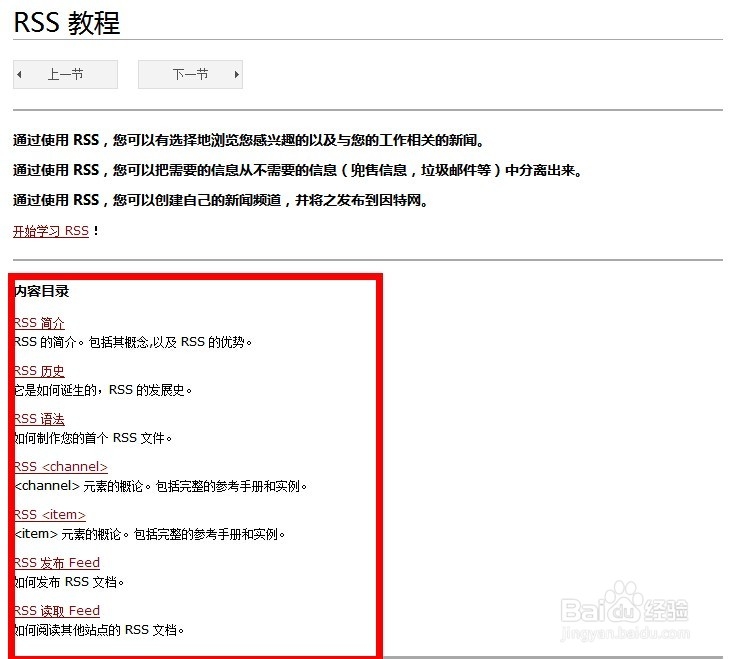
Task: Open the RSS 读取 Feed link
Action: point(57,611)
